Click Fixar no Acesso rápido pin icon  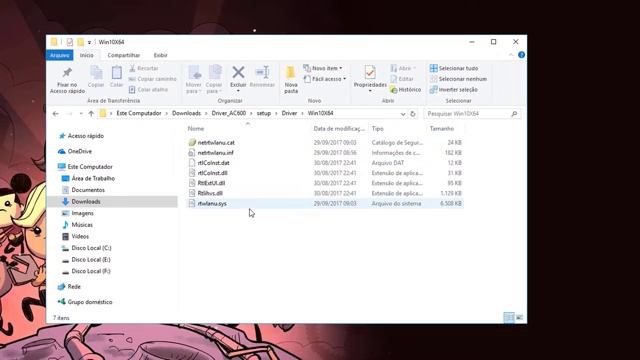pos(67,73)
